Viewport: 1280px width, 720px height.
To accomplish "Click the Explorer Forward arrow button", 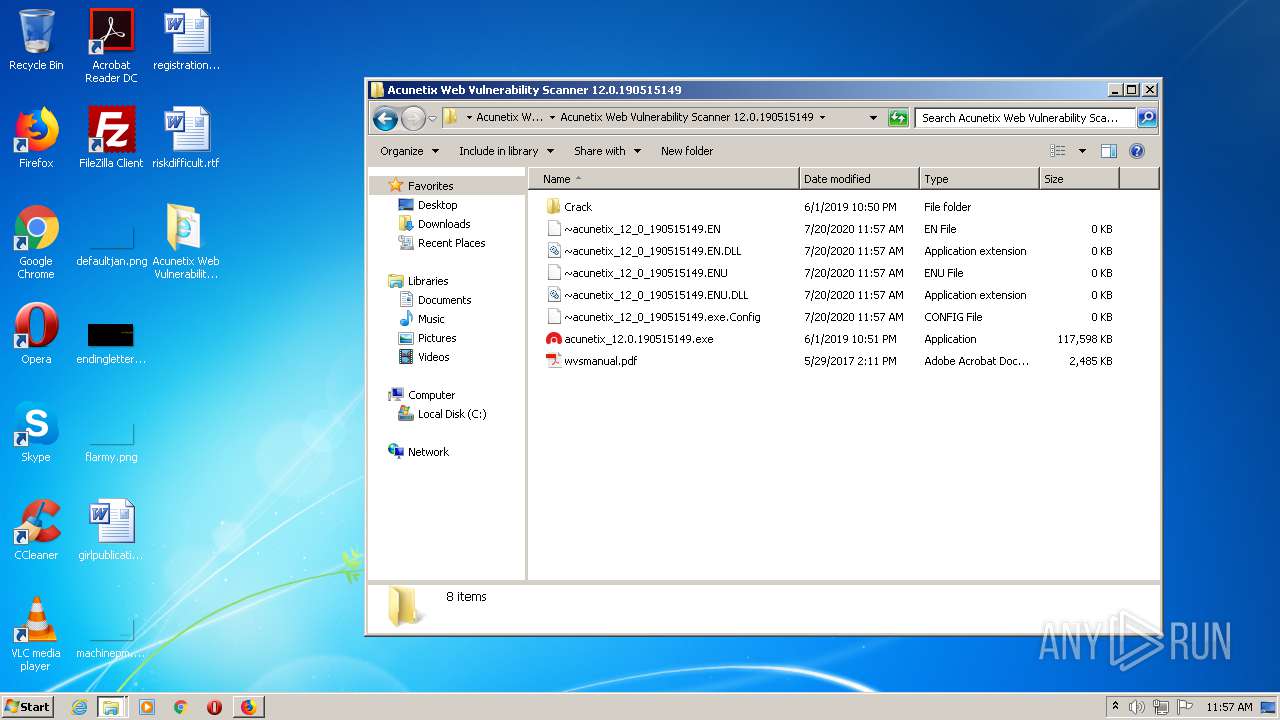I will [x=413, y=119].
